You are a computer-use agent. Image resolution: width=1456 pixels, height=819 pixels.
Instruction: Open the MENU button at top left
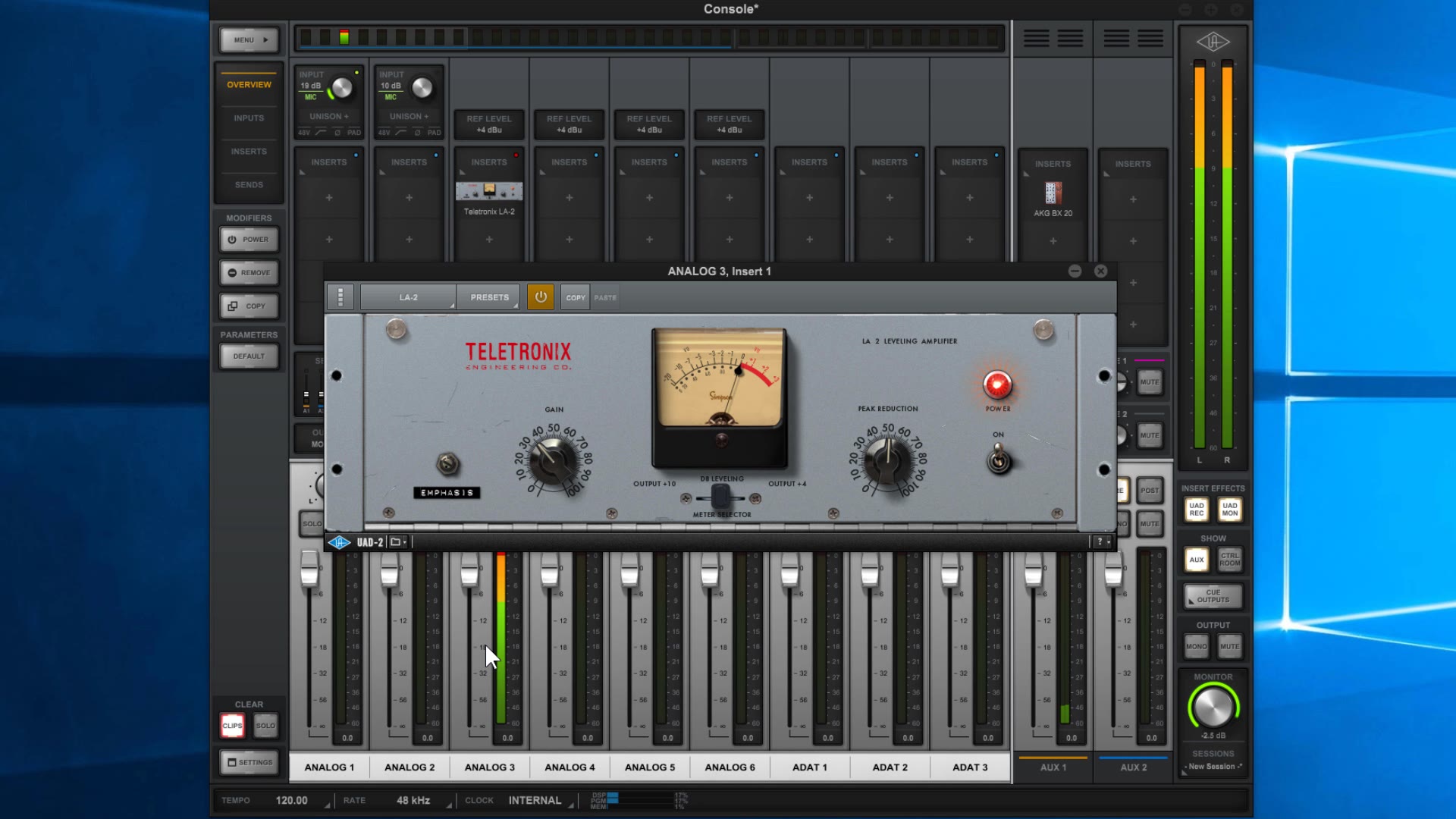click(x=249, y=40)
